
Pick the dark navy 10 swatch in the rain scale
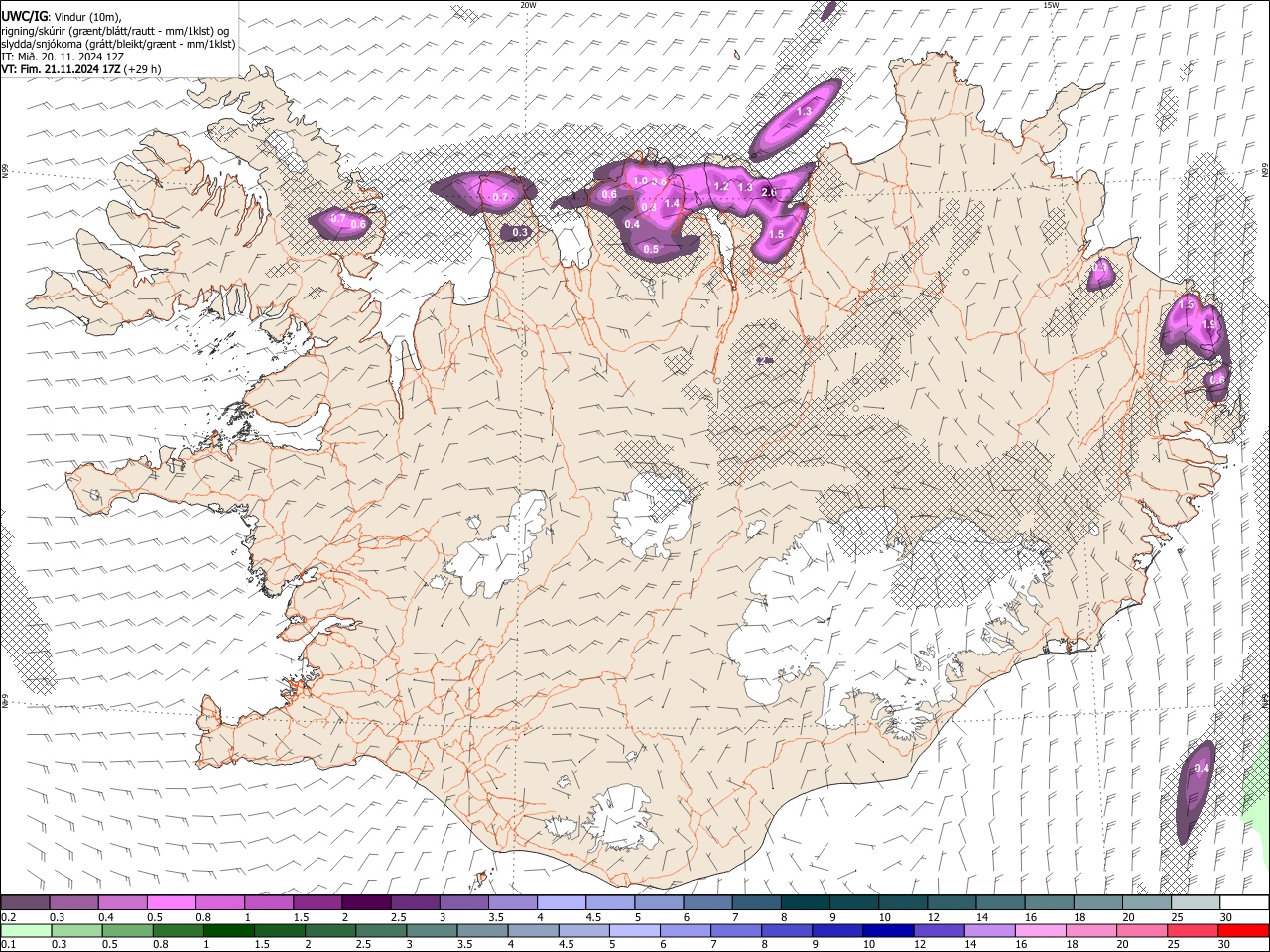pos(888,930)
